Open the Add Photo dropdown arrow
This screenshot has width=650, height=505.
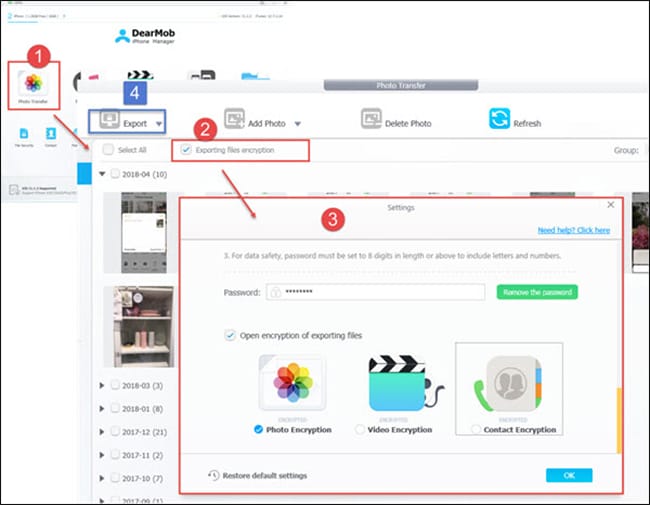coord(298,124)
